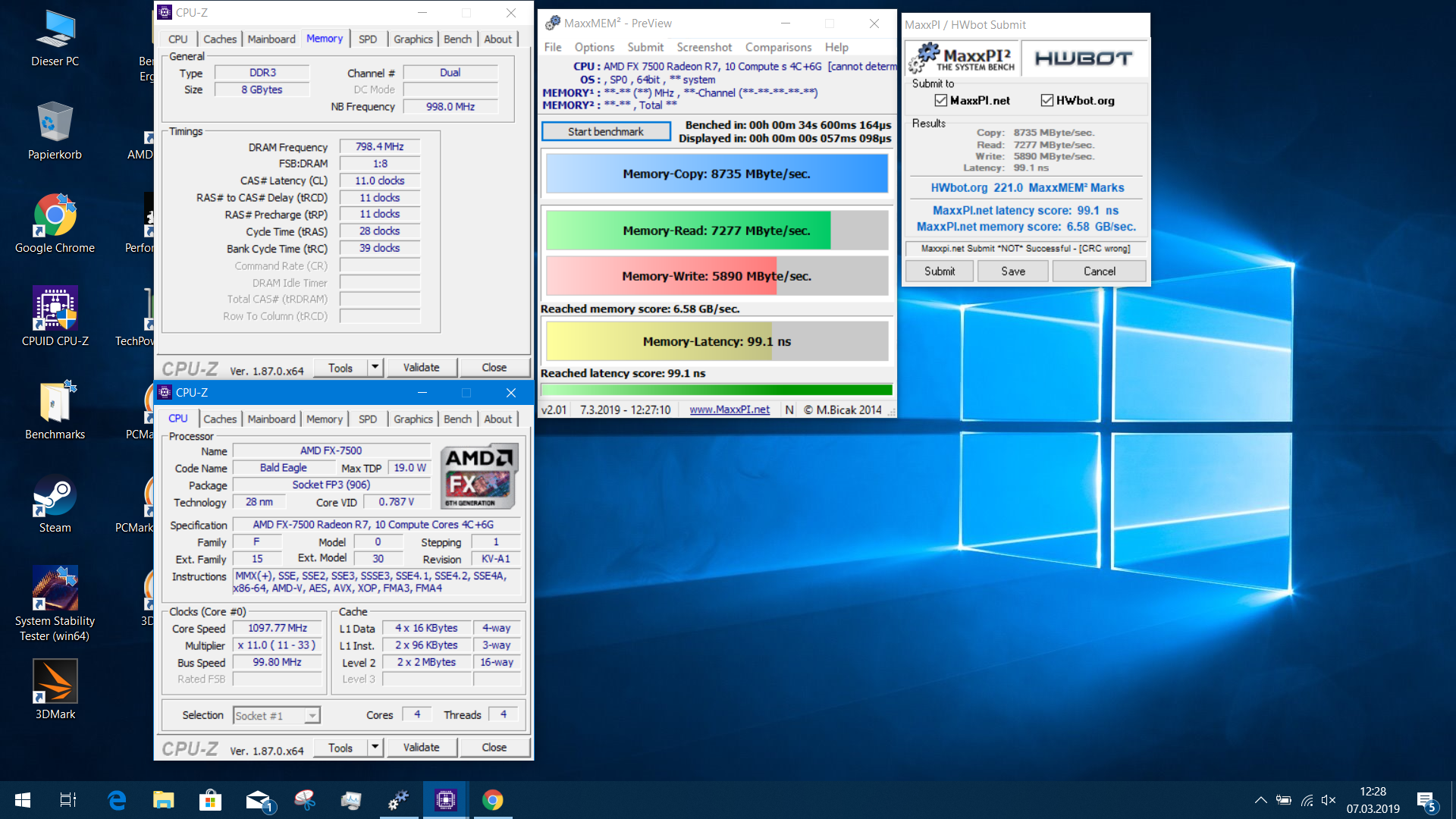Viewport: 1456px width, 819px height.
Task: Open About tab in upper CPU-Z
Action: click(x=497, y=39)
